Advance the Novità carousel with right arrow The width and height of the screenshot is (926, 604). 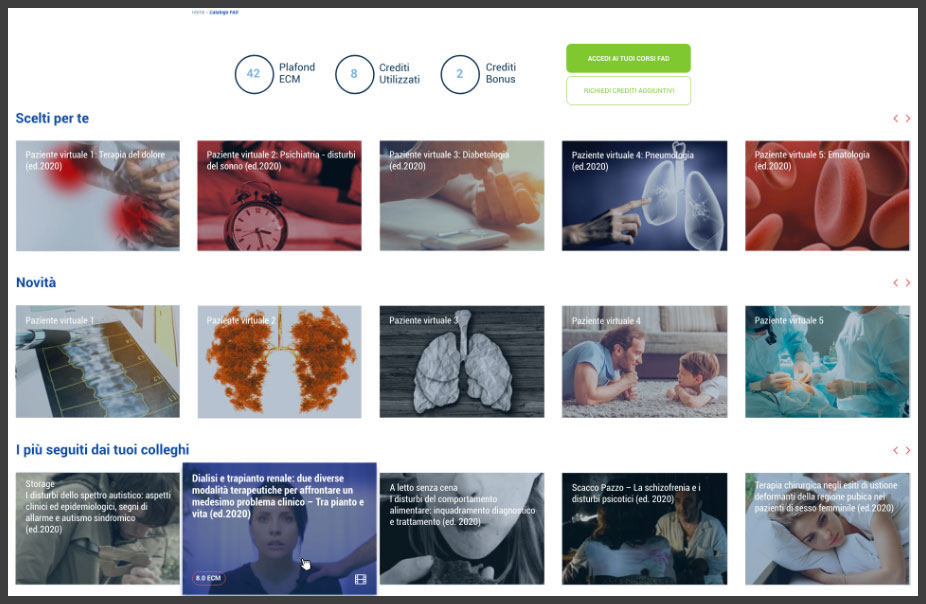pyautogui.click(x=908, y=283)
